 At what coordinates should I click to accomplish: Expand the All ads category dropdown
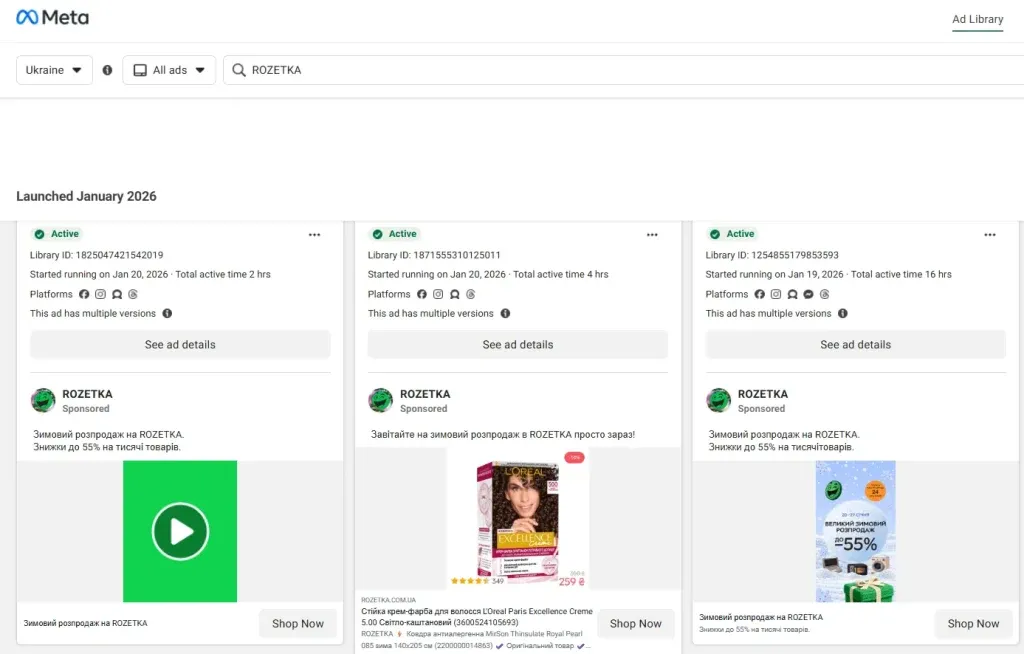pos(169,70)
